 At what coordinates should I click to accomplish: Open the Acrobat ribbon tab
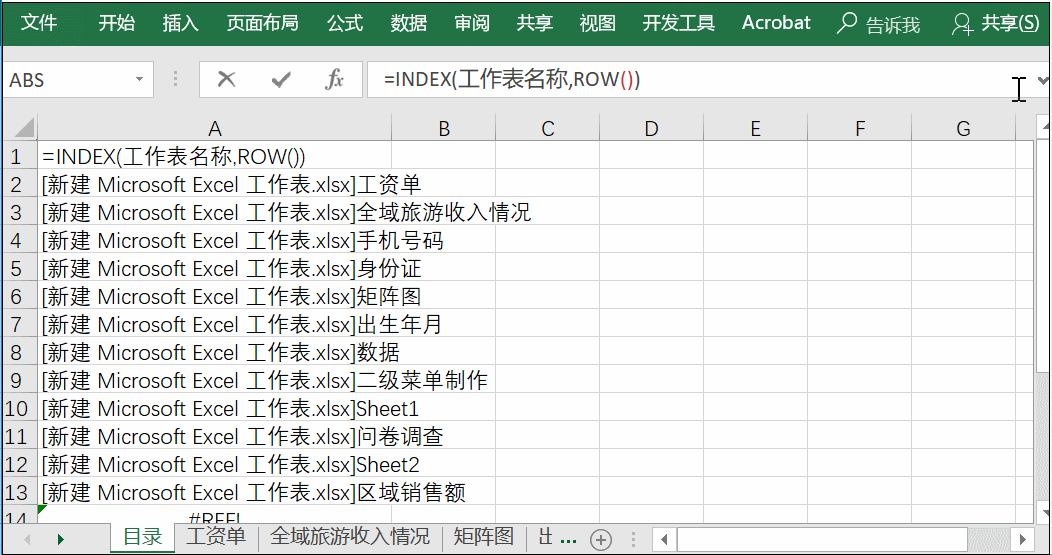click(776, 23)
